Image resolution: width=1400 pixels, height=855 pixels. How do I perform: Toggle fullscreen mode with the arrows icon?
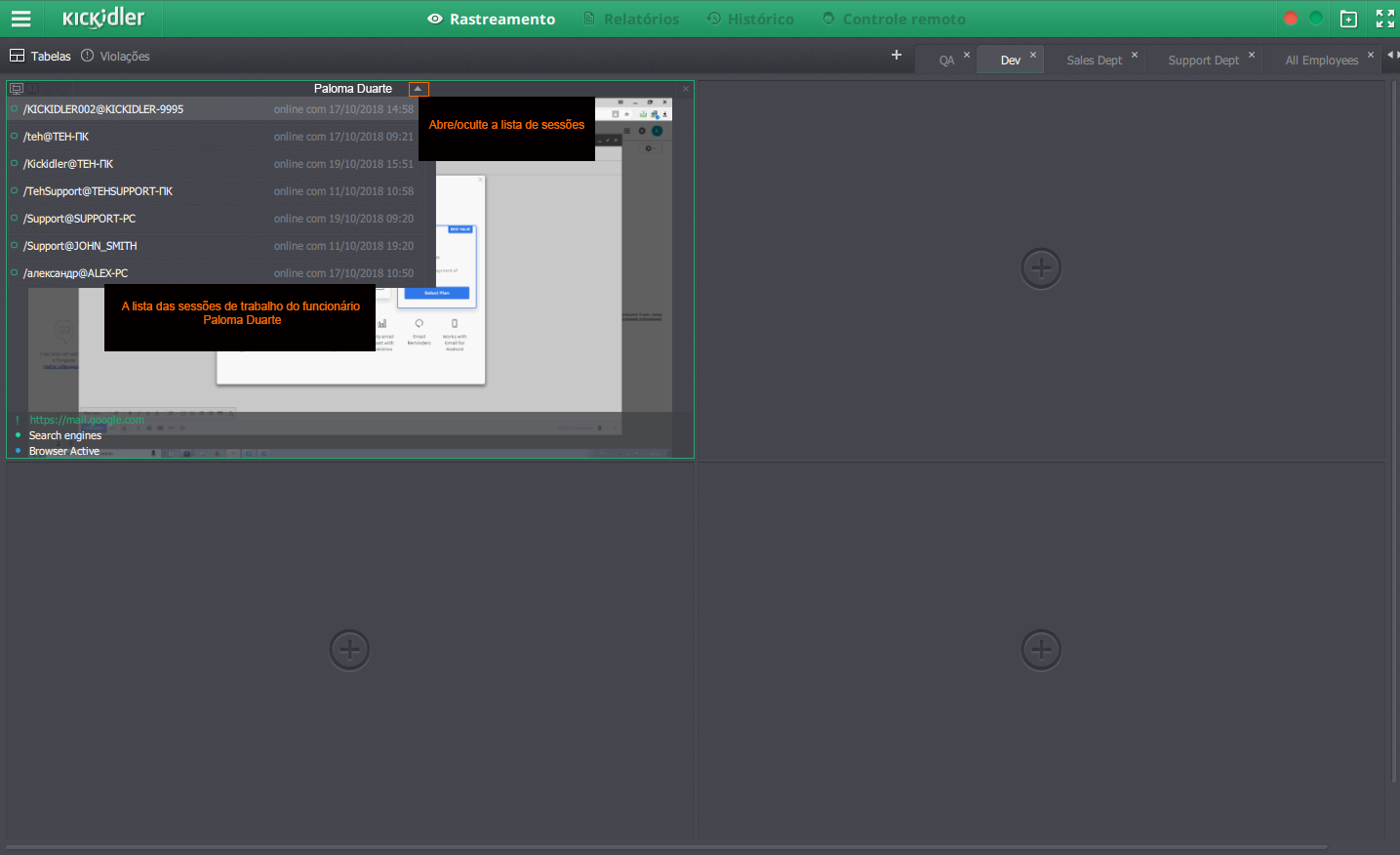click(x=1384, y=19)
